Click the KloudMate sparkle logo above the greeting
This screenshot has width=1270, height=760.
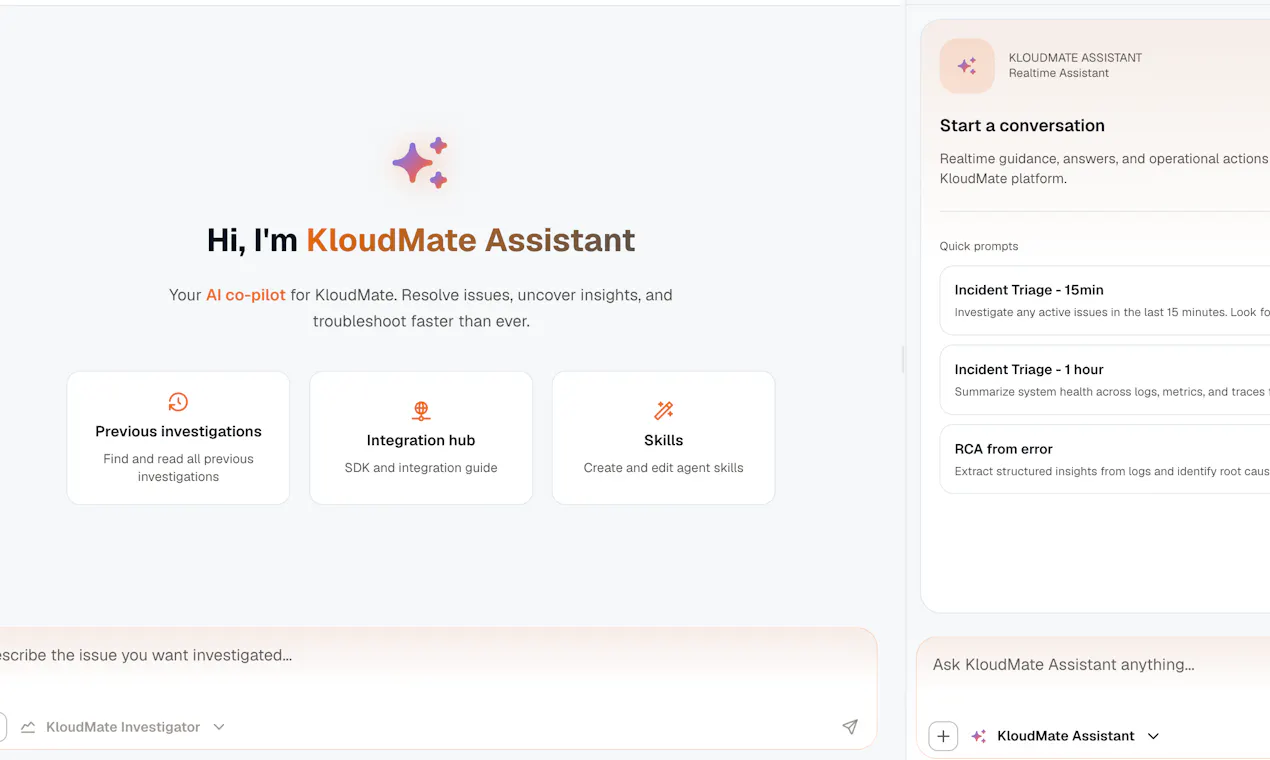420,162
